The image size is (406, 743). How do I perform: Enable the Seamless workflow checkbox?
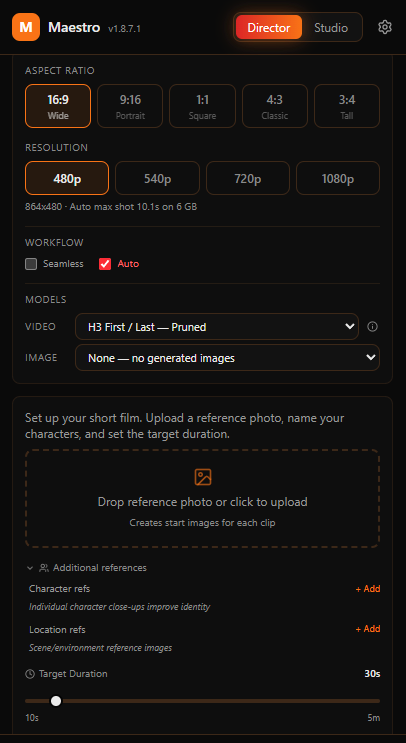[x=31, y=264]
